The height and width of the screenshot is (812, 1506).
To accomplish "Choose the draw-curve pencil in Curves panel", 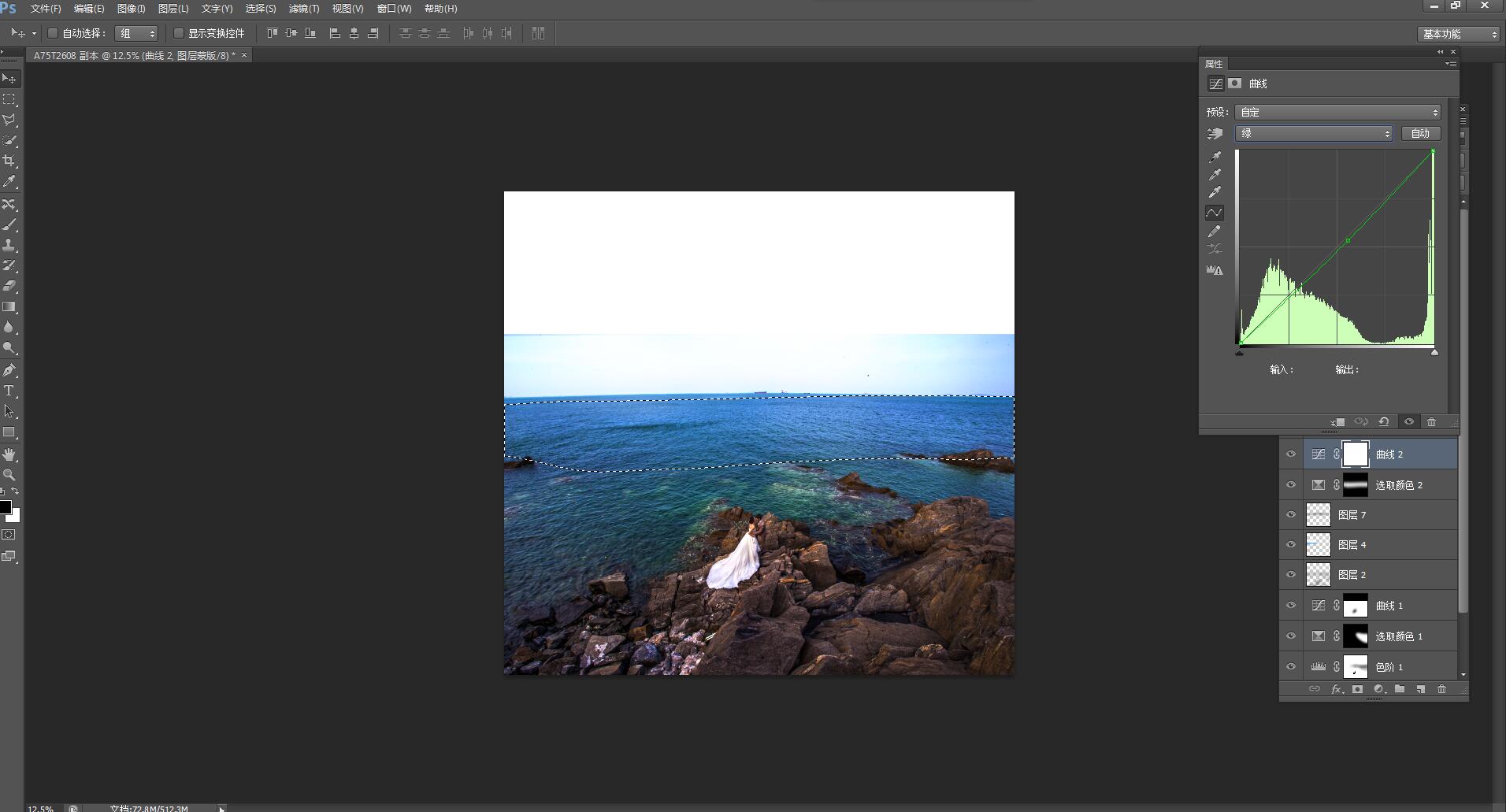I will click(1215, 232).
